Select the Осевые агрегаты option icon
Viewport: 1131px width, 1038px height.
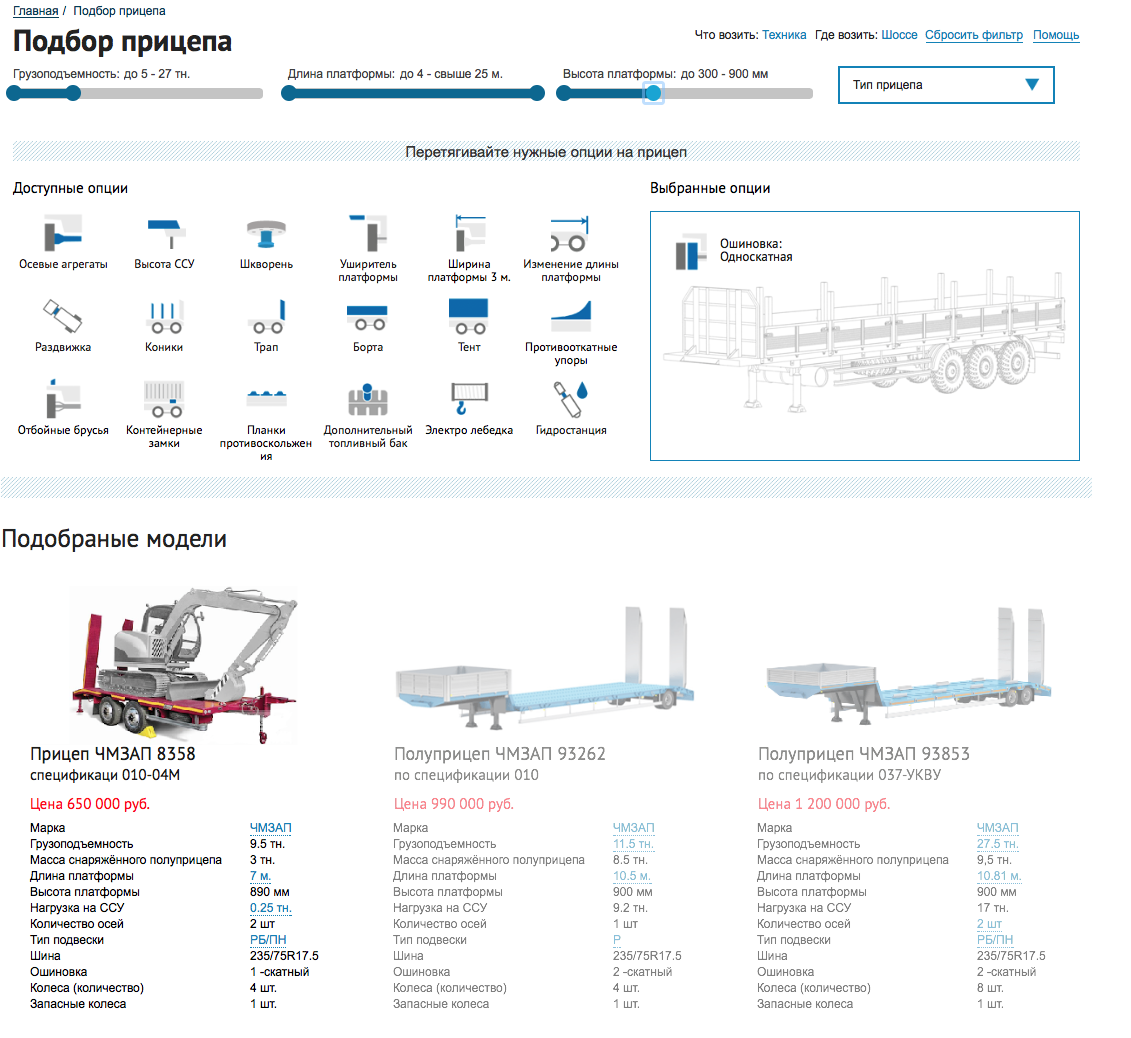(x=63, y=232)
